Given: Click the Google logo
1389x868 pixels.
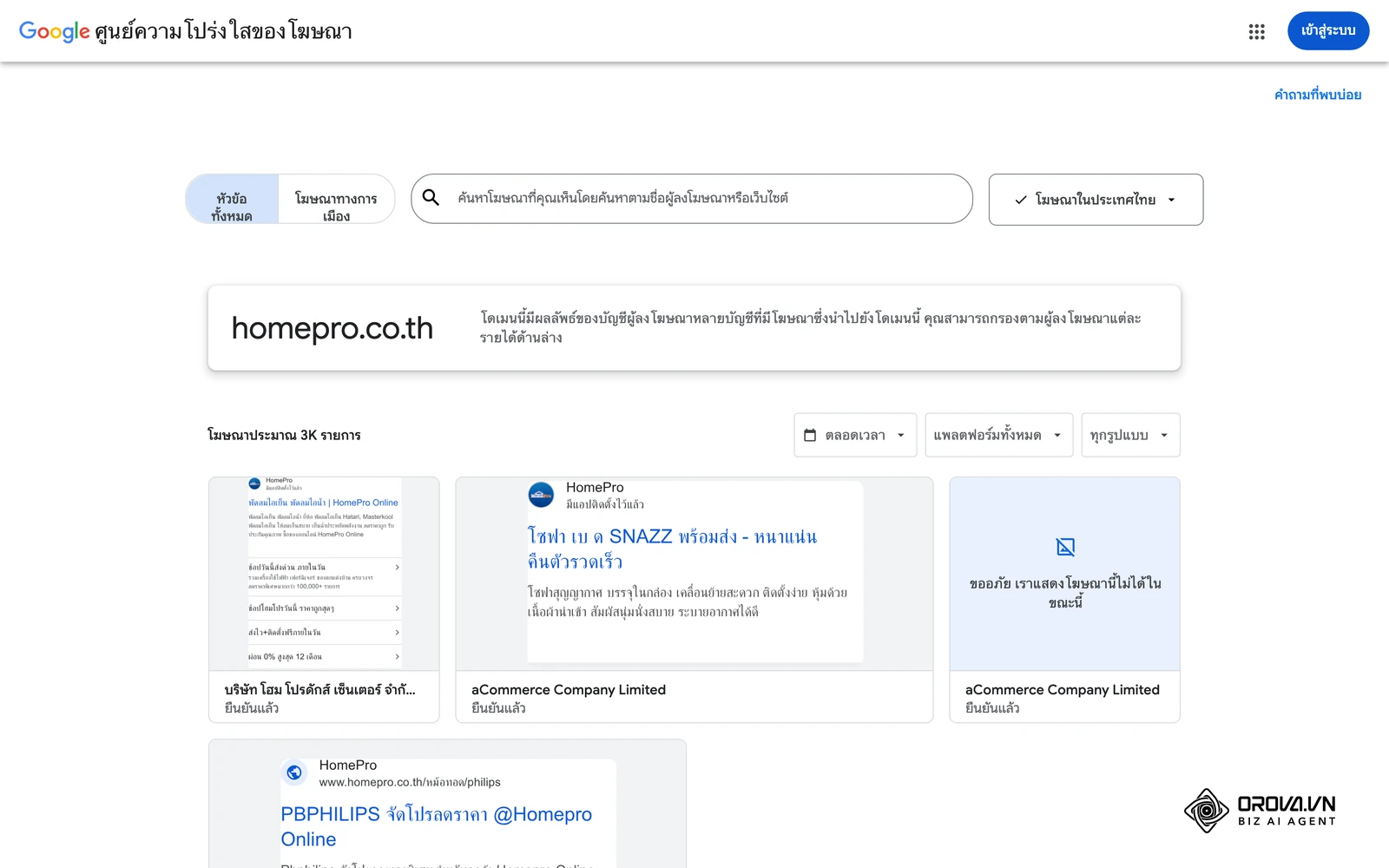Looking at the screenshot, I should click(54, 31).
